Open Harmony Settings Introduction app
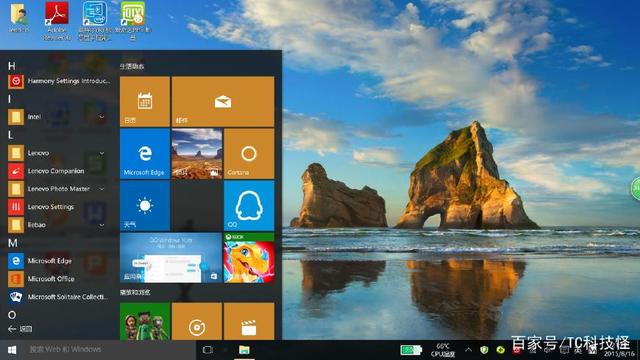The image size is (640, 360). tap(59, 81)
